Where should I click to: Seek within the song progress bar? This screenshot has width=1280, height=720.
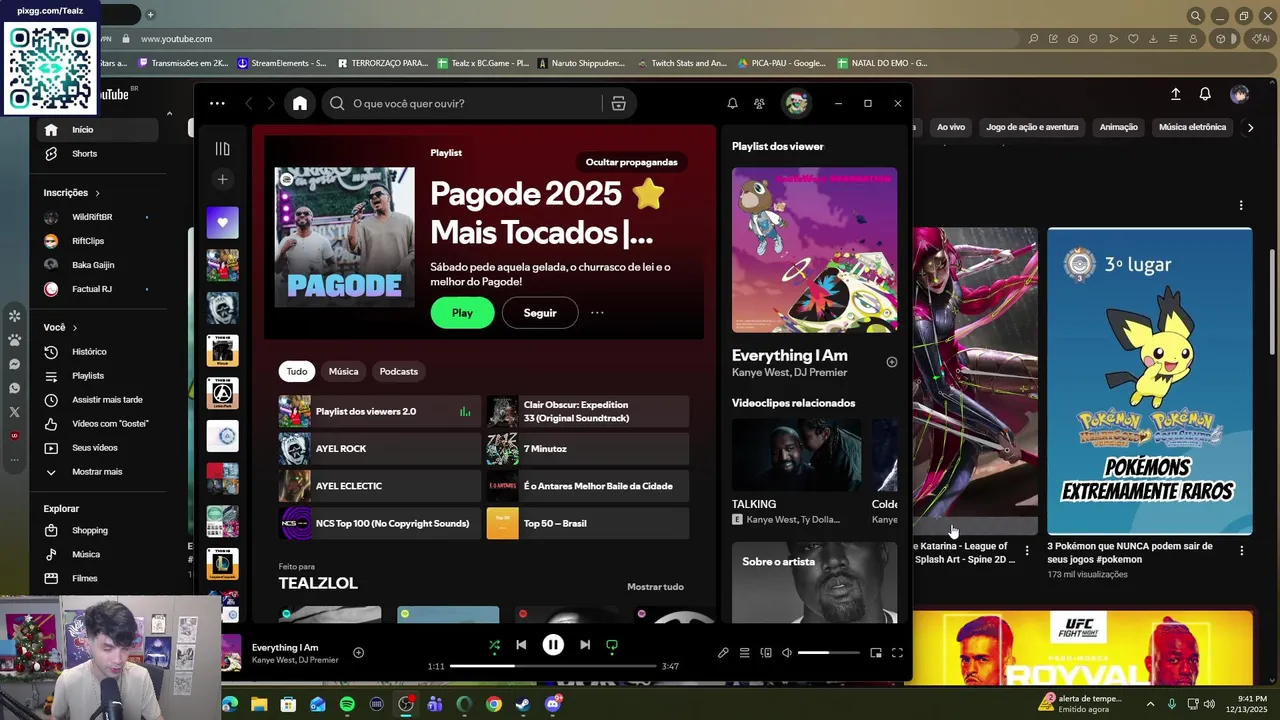[553, 666]
